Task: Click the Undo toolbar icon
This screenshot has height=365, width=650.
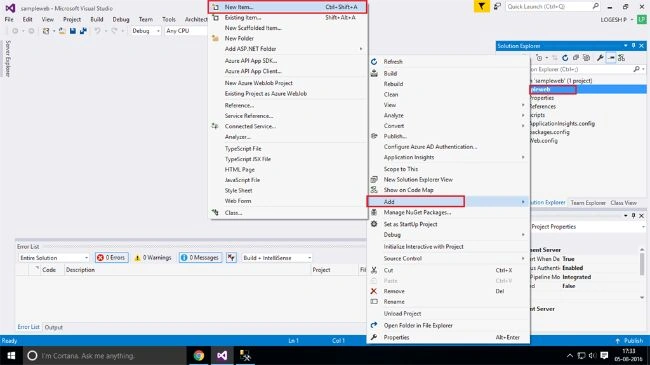Action: tap(97, 31)
